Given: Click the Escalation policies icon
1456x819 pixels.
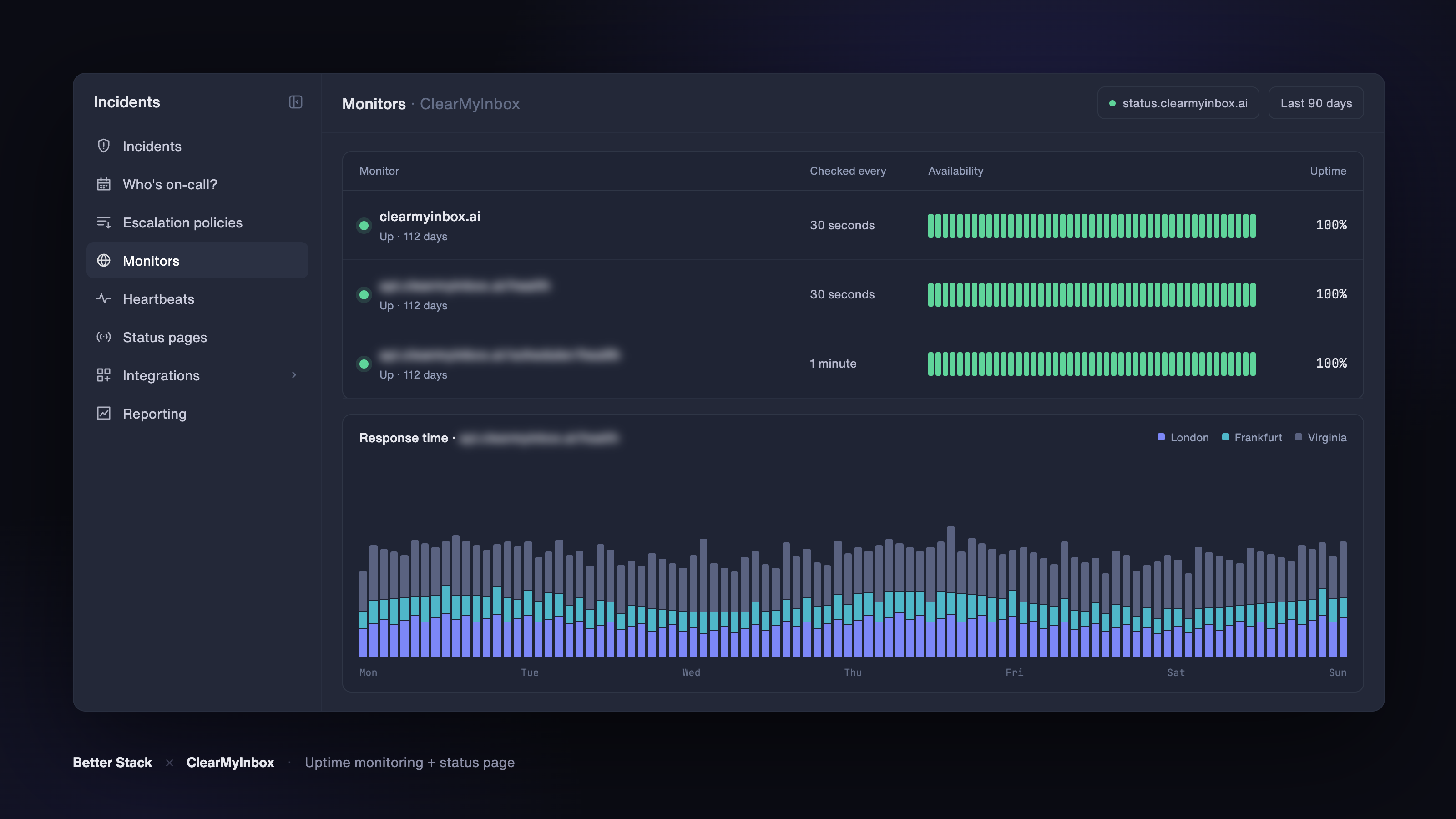Looking at the screenshot, I should point(103,222).
